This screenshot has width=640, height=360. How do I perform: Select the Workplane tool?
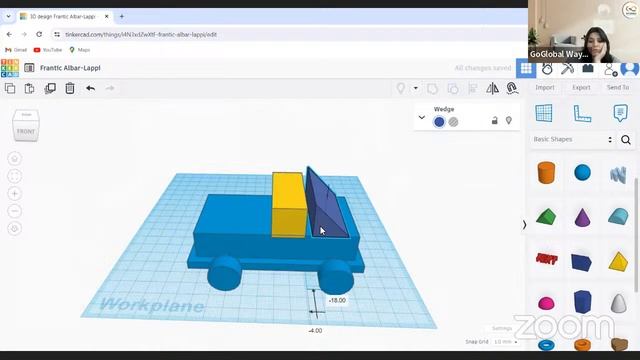click(x=544, y=113)
